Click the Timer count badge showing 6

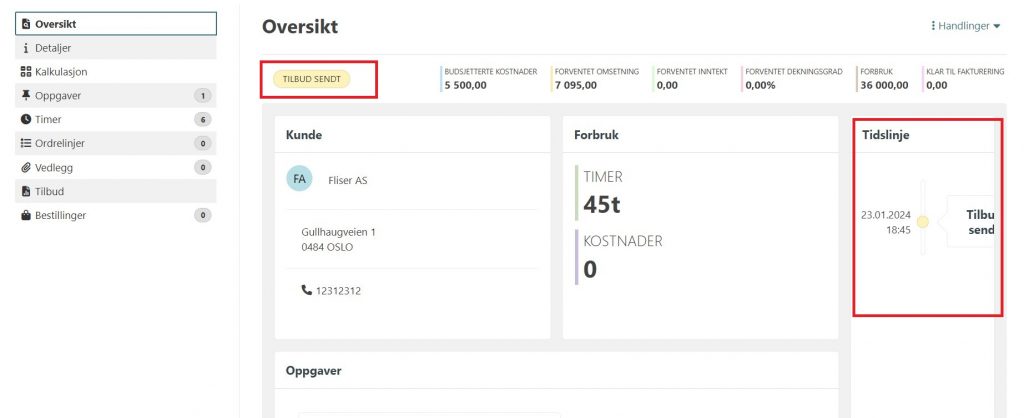(x=203, y=120)
